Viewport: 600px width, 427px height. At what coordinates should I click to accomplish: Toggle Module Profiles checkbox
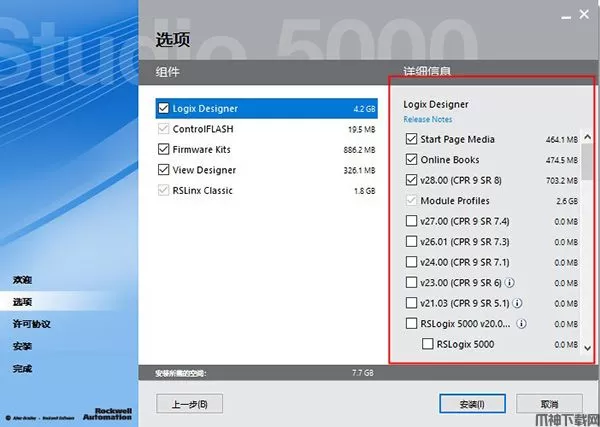click(x=411, y=200)
